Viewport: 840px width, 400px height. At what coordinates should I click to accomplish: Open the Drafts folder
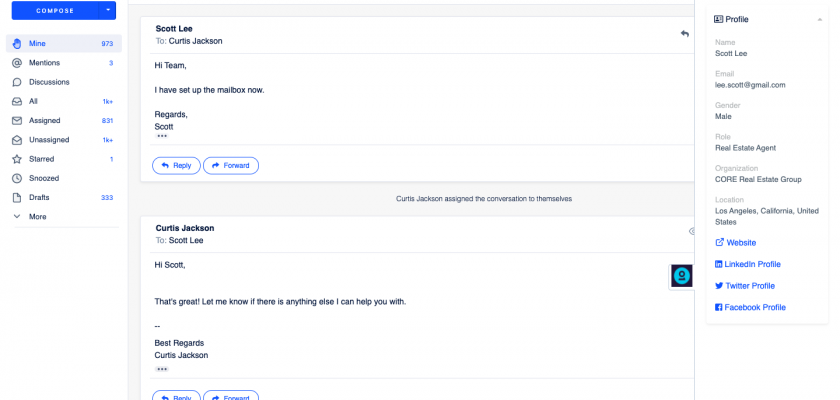[x=40, y=197]
